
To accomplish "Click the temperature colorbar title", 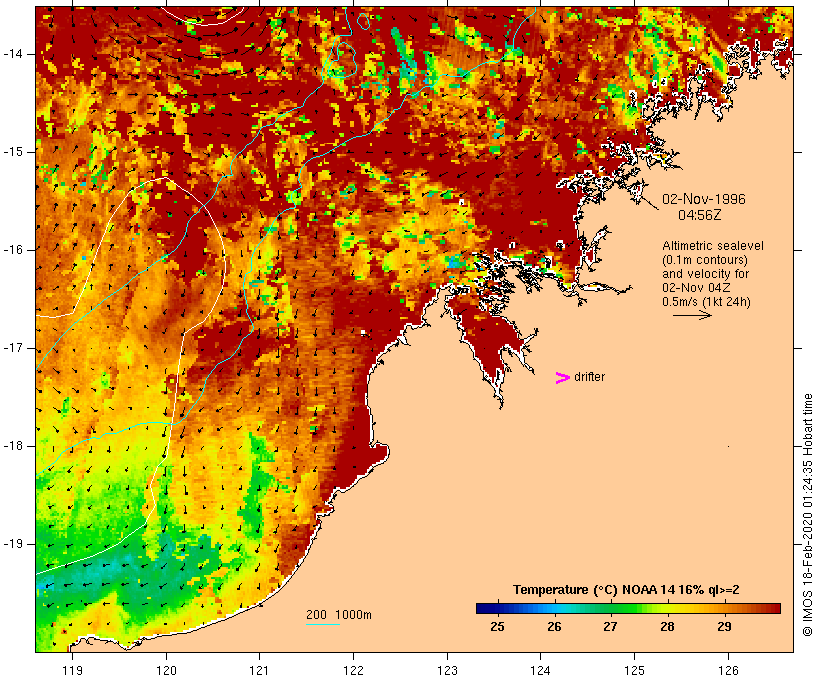I will click(x=626, y=590).
